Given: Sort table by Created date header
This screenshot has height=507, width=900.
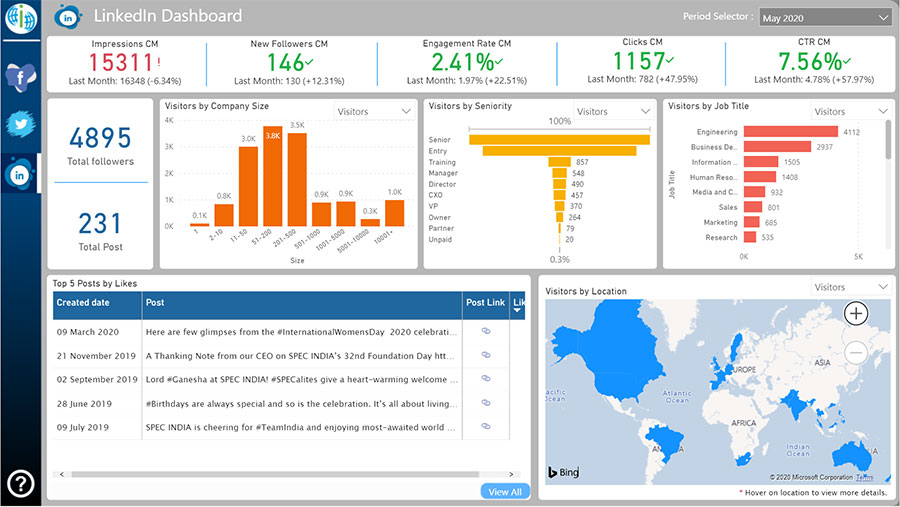Looking at the screenshot, I should [97, 305].
